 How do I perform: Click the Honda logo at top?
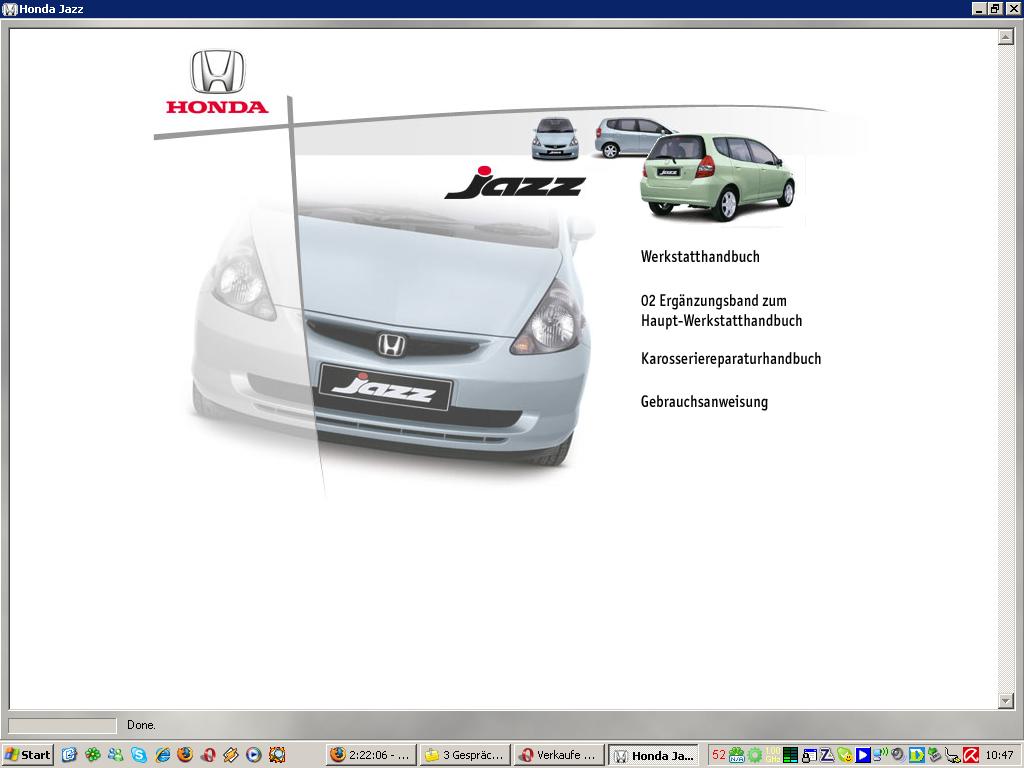click(x=217, y=81)
